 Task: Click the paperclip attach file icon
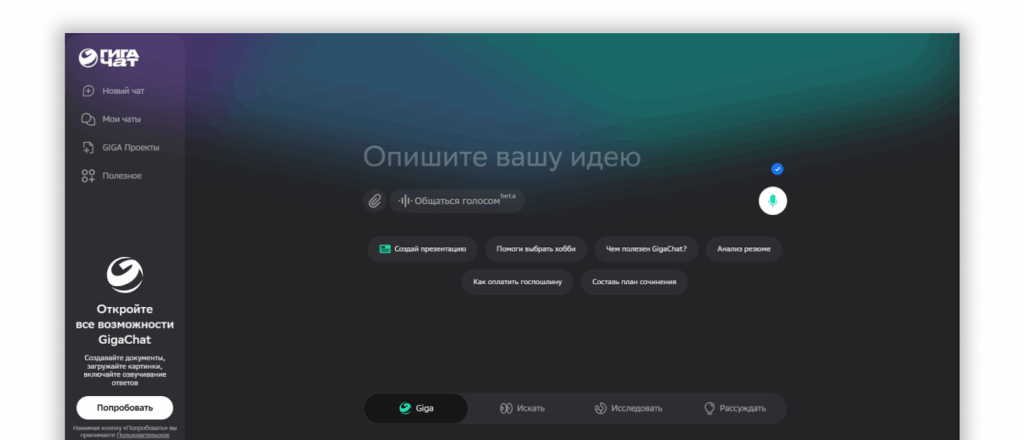pos(374,201)
